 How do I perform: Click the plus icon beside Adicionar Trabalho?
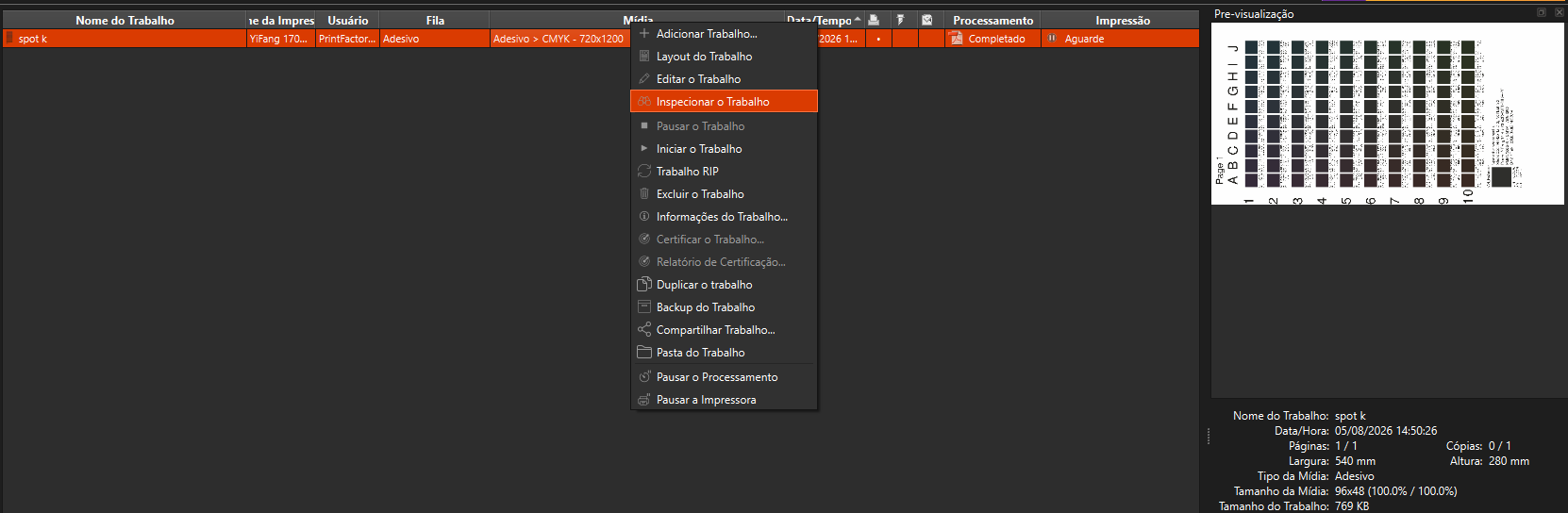[x=644, y=34]
